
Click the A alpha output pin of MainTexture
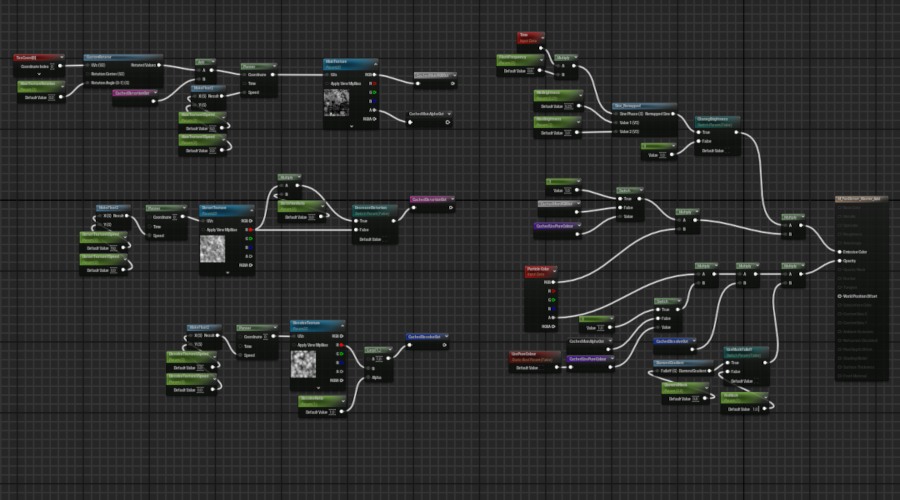tap(375, 110)
